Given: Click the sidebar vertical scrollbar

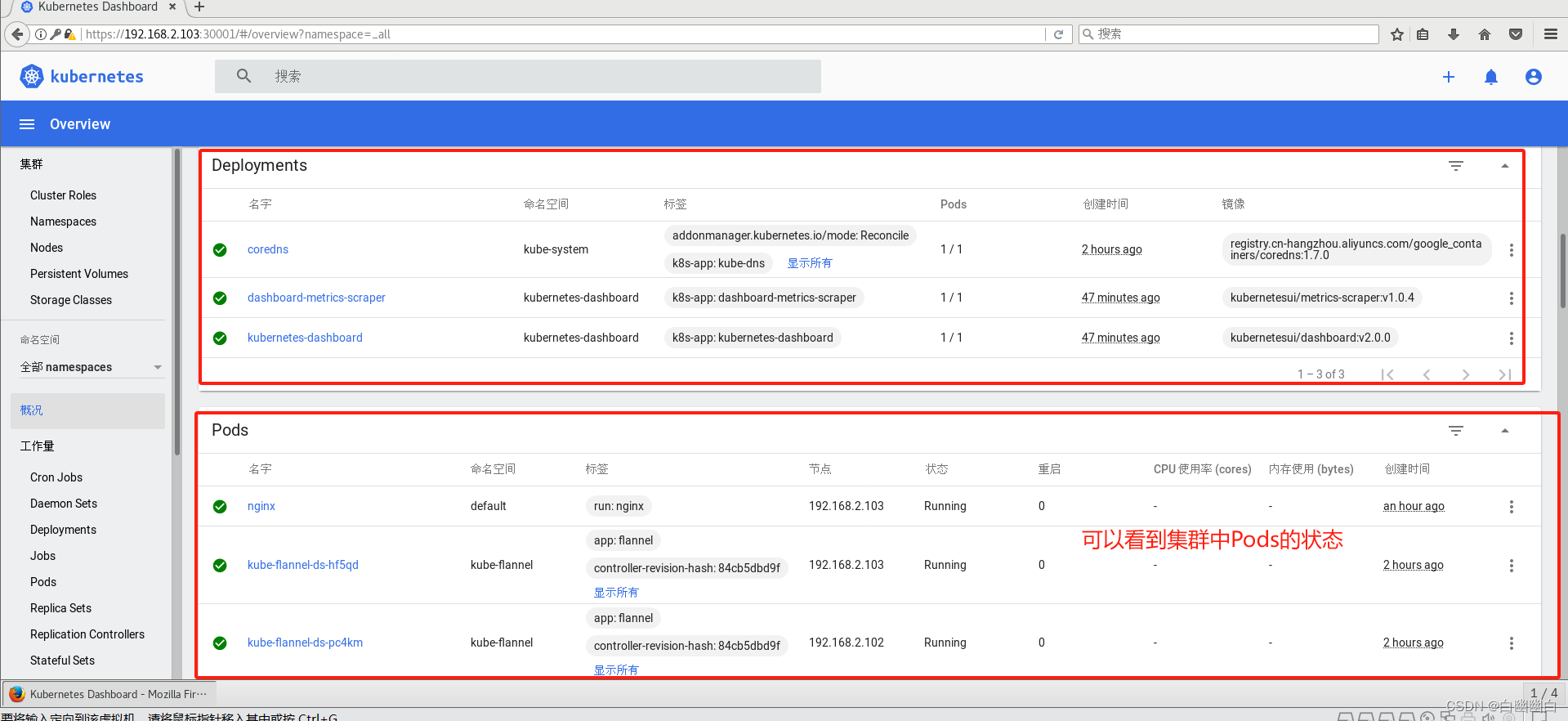Looking at the screenshot, I should pos(177,302).
